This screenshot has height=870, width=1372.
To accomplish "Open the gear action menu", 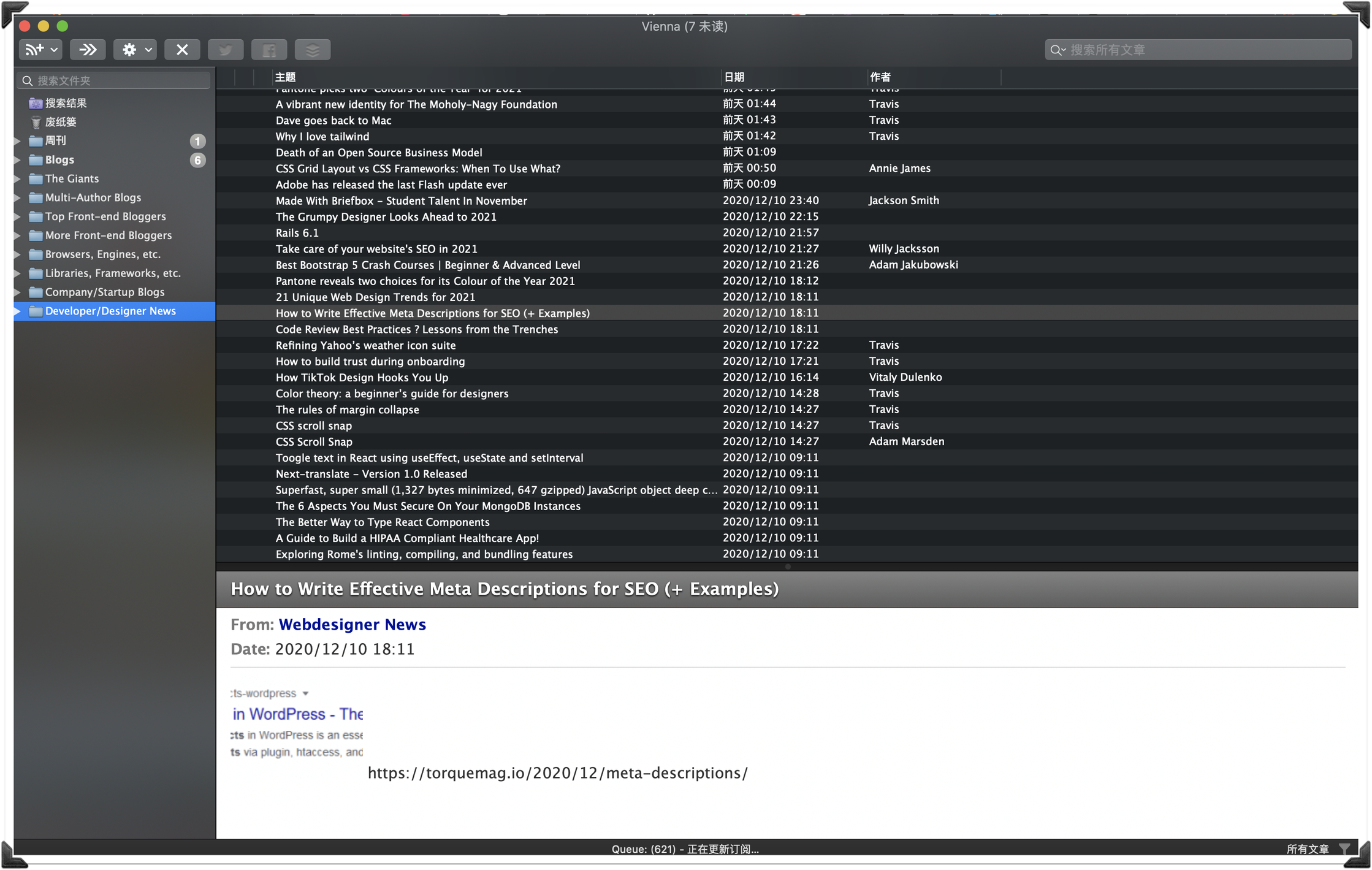I will 135,50.
